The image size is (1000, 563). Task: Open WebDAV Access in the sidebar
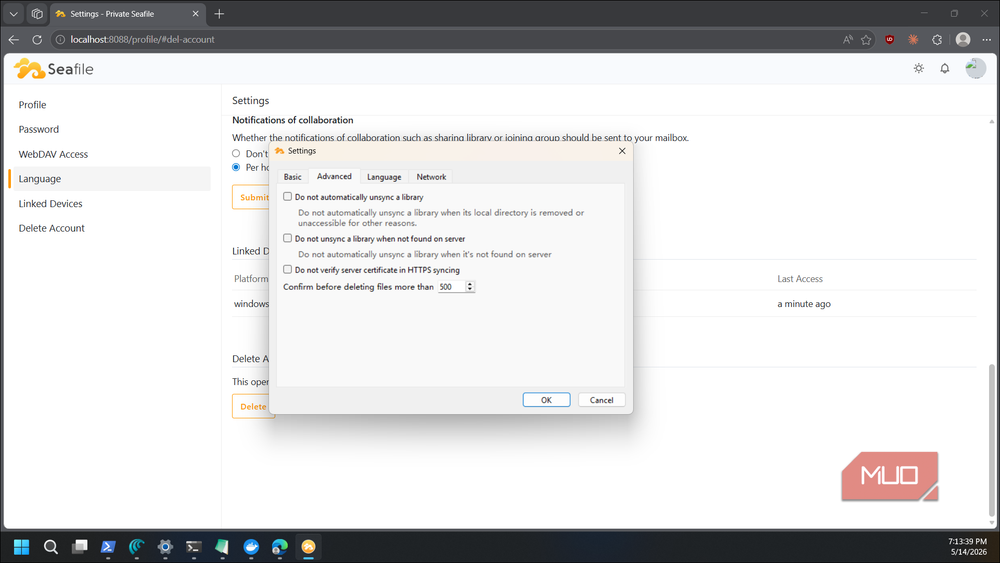(x=54, y=154)
